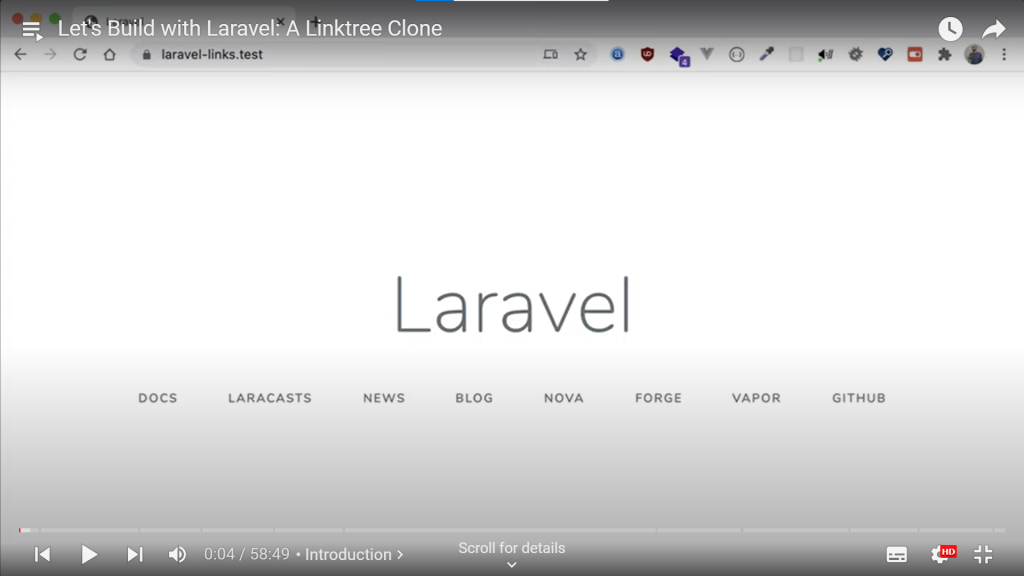Screen dimensions: 1024x576
Task: Save video to Watch Later via clock icon
Action: pyautogui.click(x=949, y=29)
